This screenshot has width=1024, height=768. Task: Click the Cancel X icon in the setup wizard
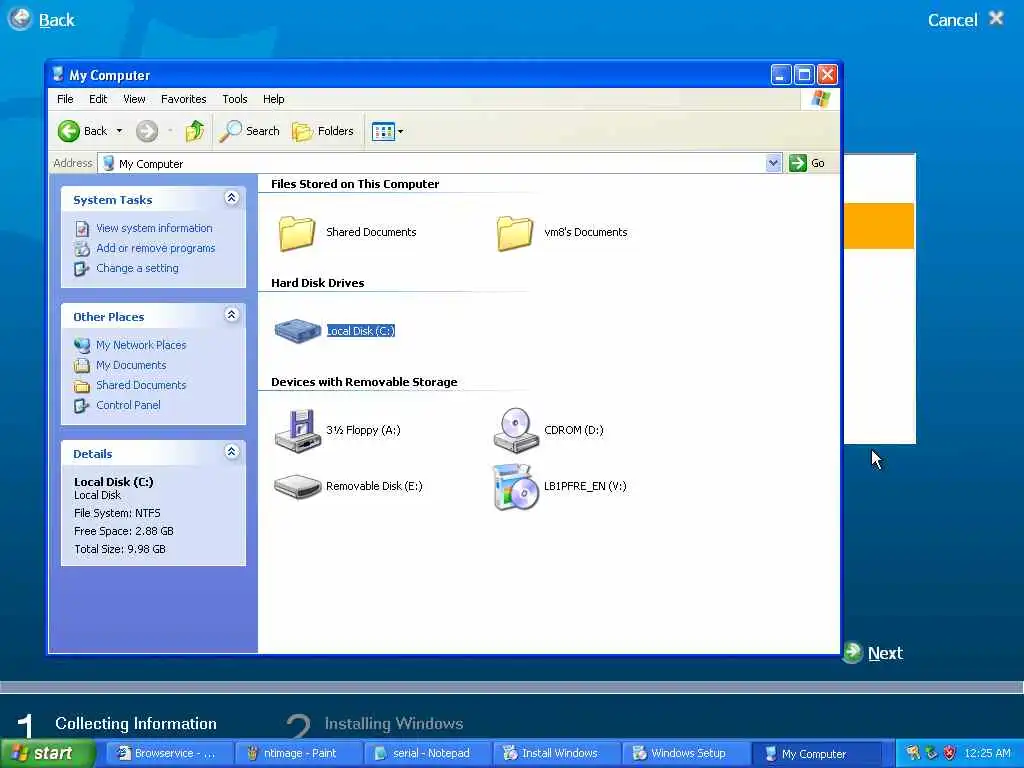pyautogui.click(x=996, y=18)
